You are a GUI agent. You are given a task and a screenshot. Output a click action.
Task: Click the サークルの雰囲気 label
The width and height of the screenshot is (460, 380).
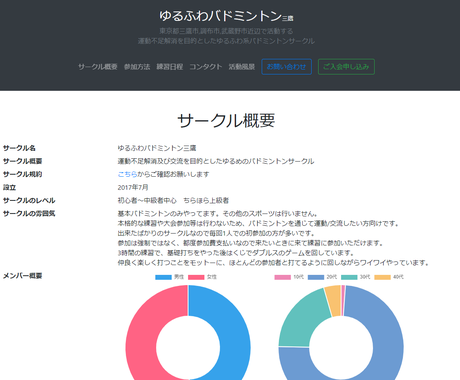point(29,213)
